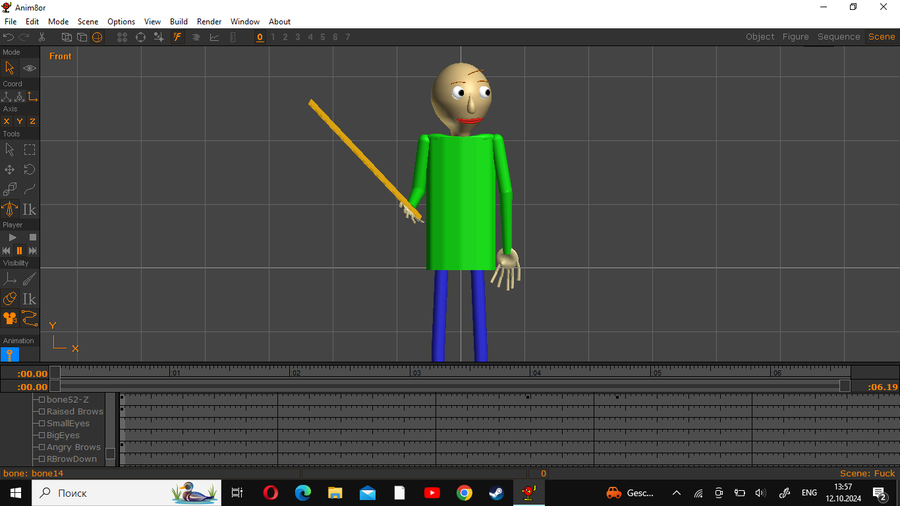
Task: Open the Options menu
Action: pyautogui.click(x=121, y=22)
